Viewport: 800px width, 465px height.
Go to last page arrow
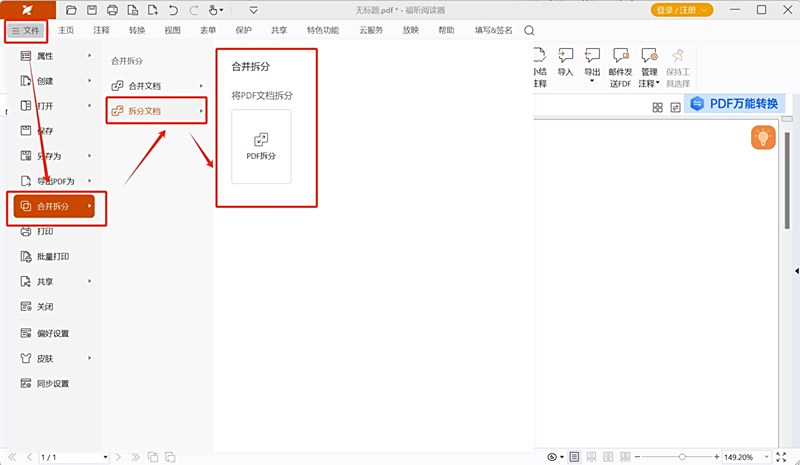click(x=135, y=457)
